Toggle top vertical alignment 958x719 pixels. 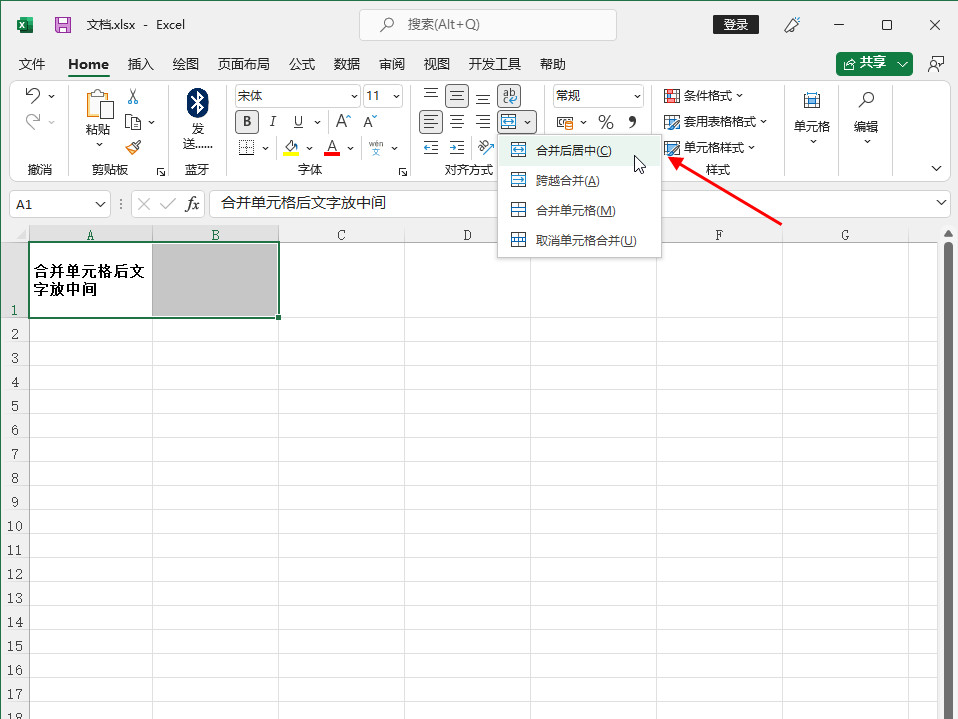coord(431,96)
